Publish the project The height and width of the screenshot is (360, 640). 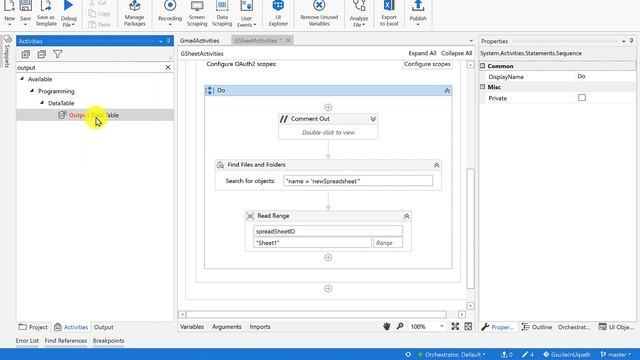(x=418, y=13)
